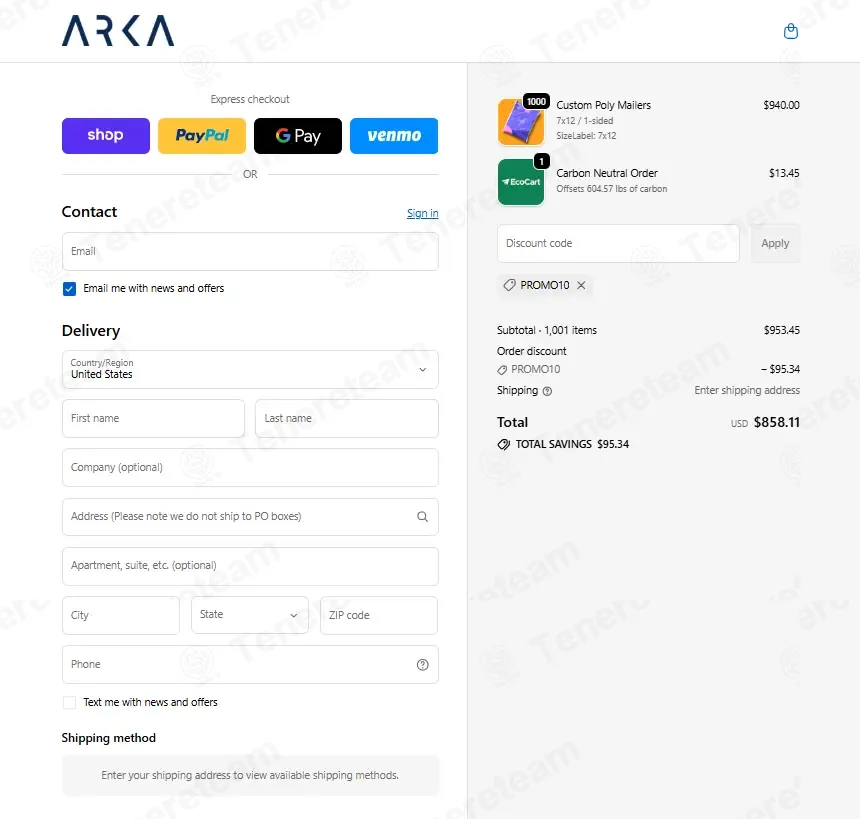860x819 pixels.
Task: Click the Shipping info question mark icon
Action: click(547, 391)
